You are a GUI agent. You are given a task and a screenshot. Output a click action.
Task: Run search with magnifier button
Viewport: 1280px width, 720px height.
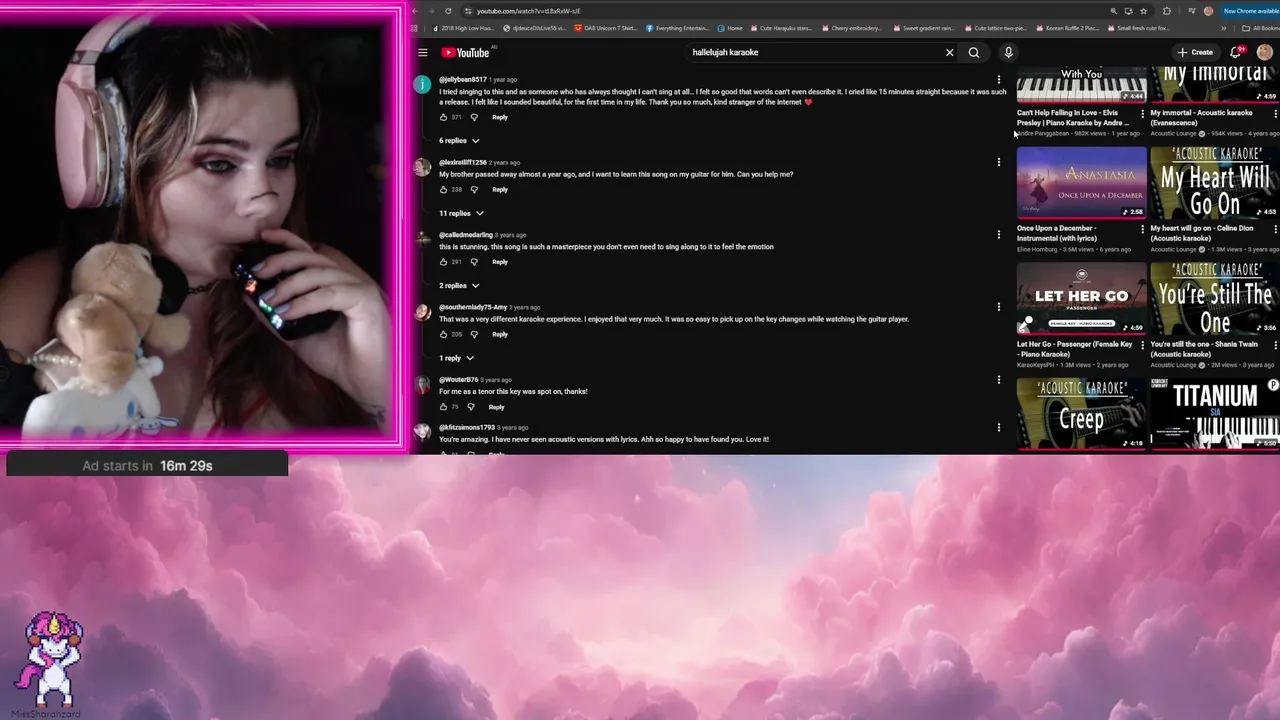coord(974,52)
